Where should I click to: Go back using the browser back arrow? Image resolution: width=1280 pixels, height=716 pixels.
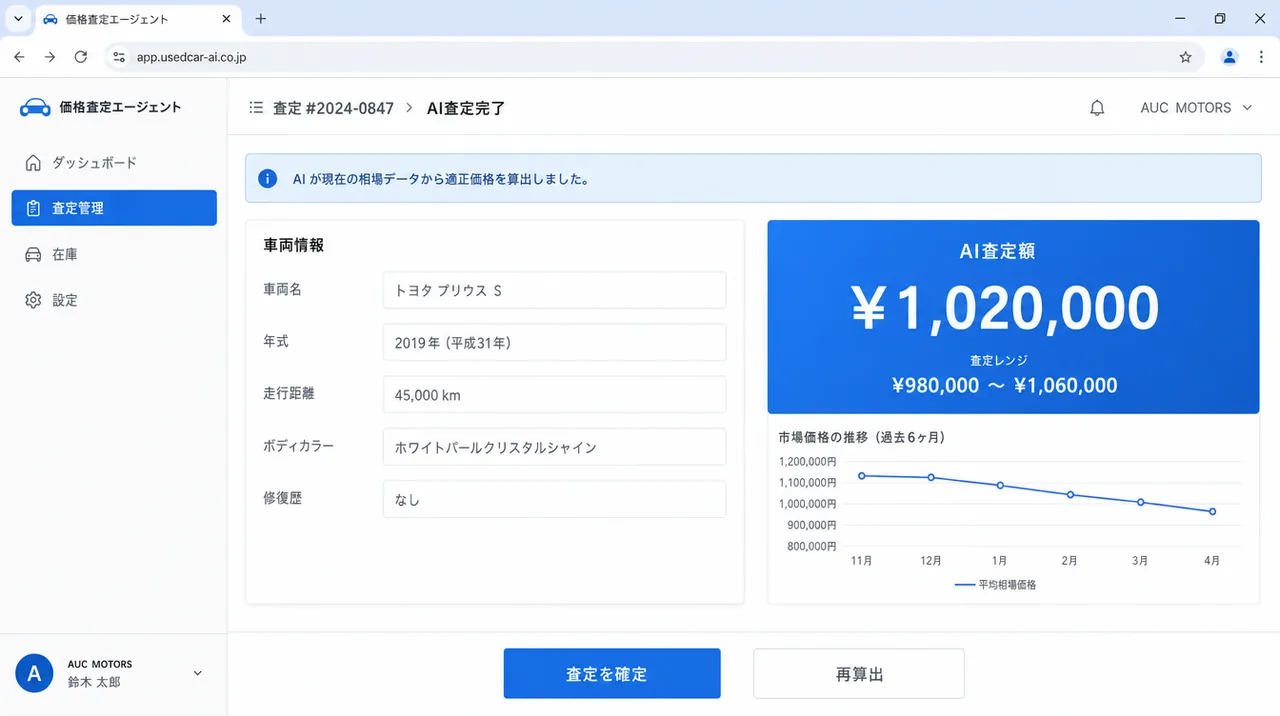tap(19, 57)
